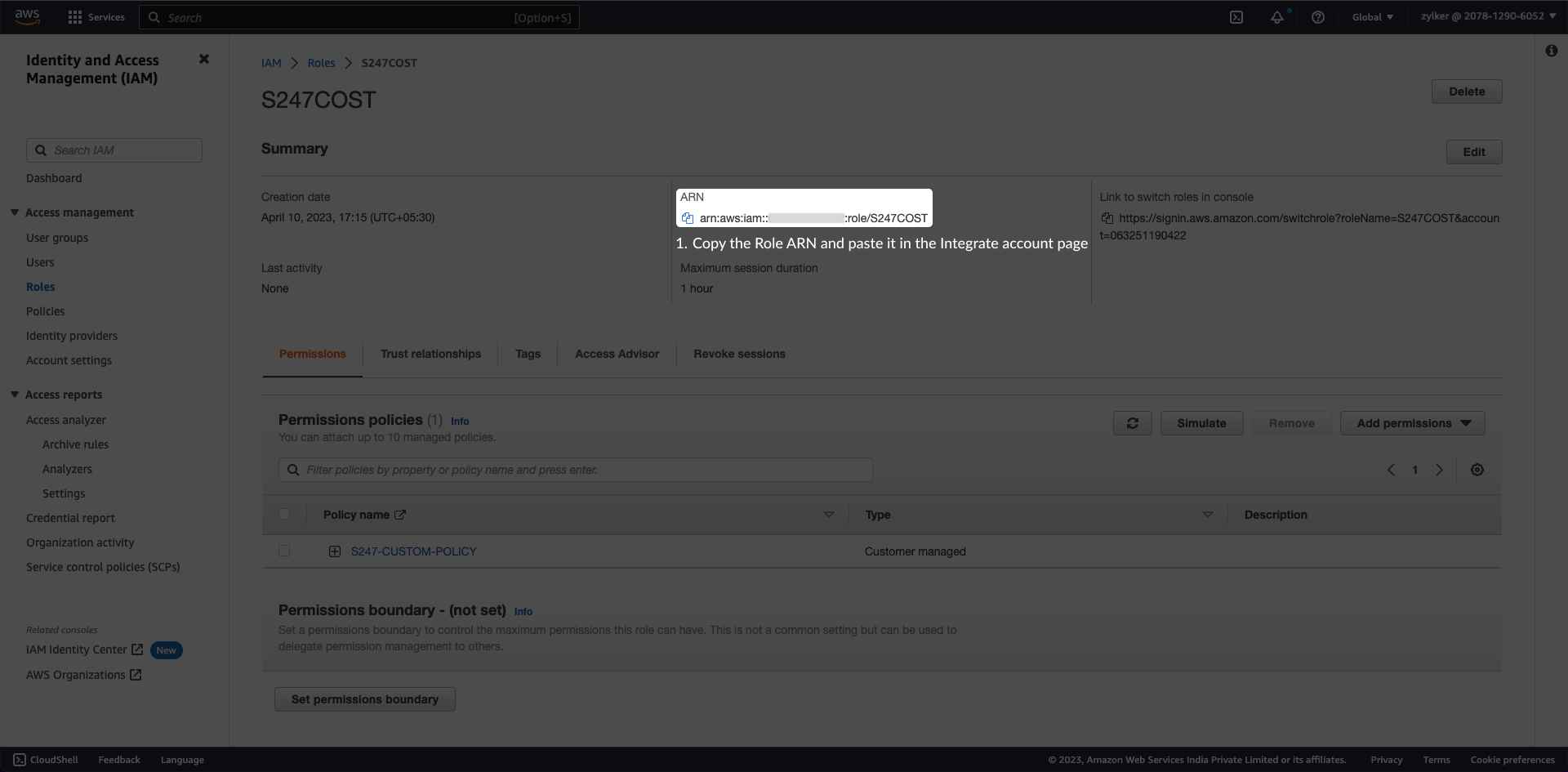This screenshot has width=1568, height=772.
Task: Click the Delete role button
Action: [x=1467, y=91]
